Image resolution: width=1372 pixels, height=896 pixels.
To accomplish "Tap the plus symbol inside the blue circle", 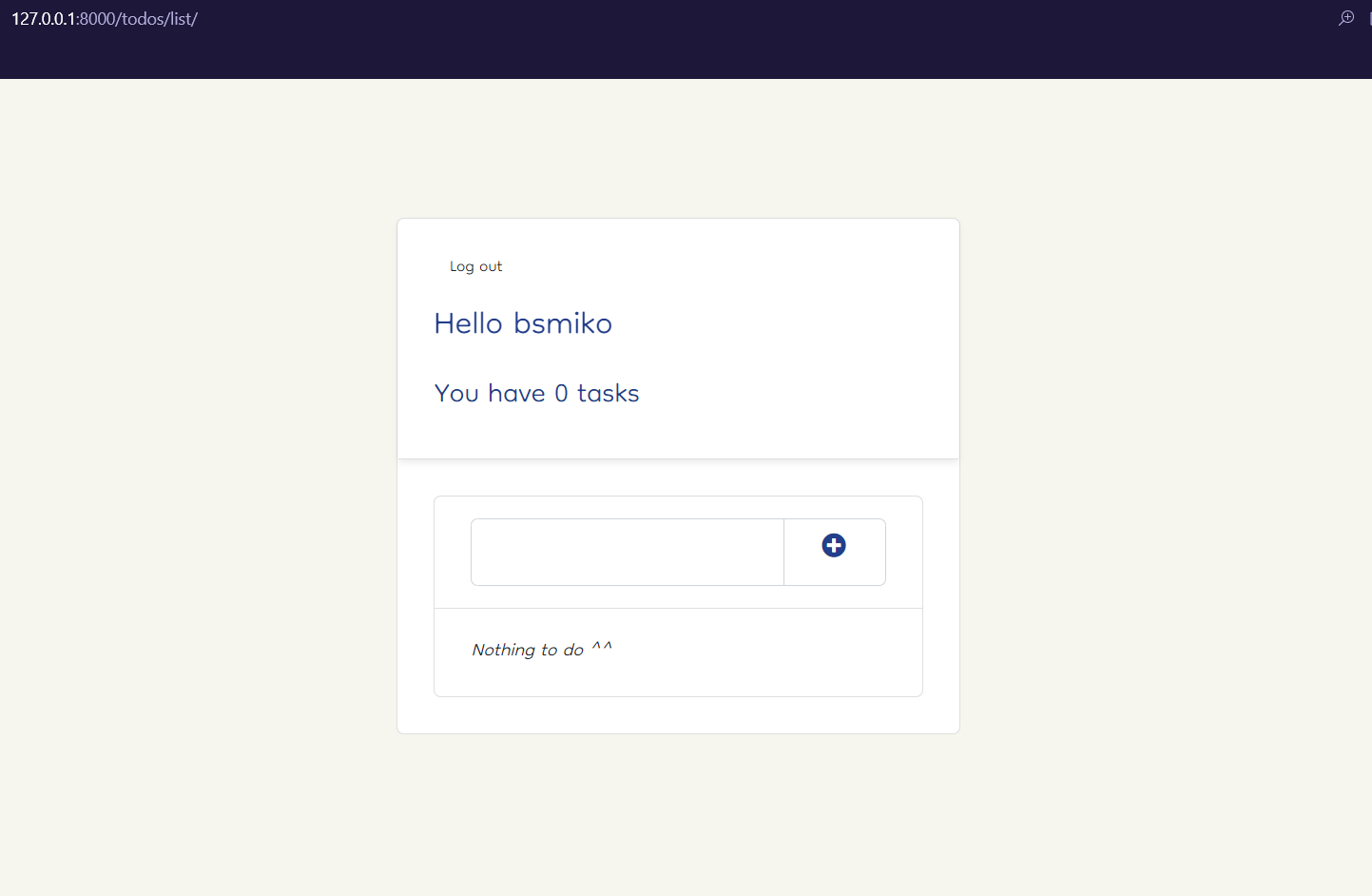I will pyautogui.click(x=833, y=545).
